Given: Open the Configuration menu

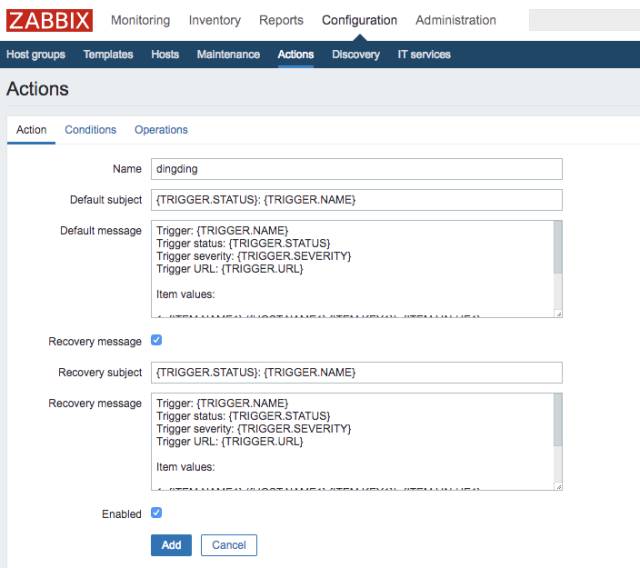Looking at the screenshot, I should pos(359,20).
